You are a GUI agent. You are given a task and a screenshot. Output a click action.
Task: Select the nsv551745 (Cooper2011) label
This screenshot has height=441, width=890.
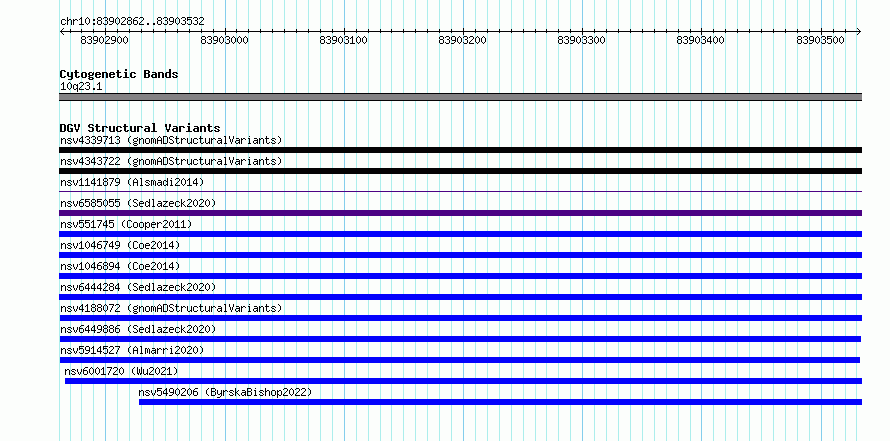tap(126, 224)
